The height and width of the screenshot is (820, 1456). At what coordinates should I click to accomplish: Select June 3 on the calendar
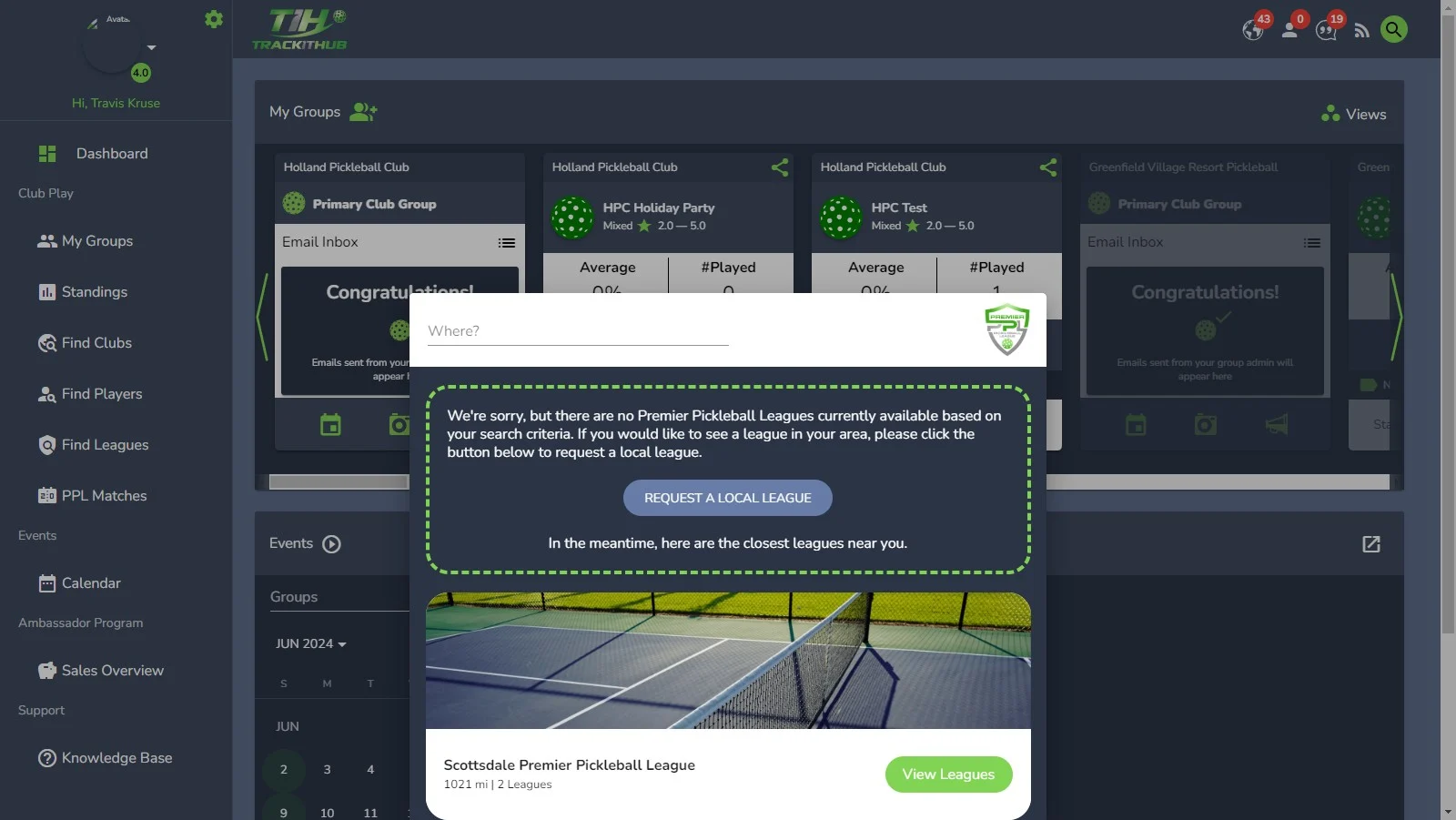click(x=327, y=770)
